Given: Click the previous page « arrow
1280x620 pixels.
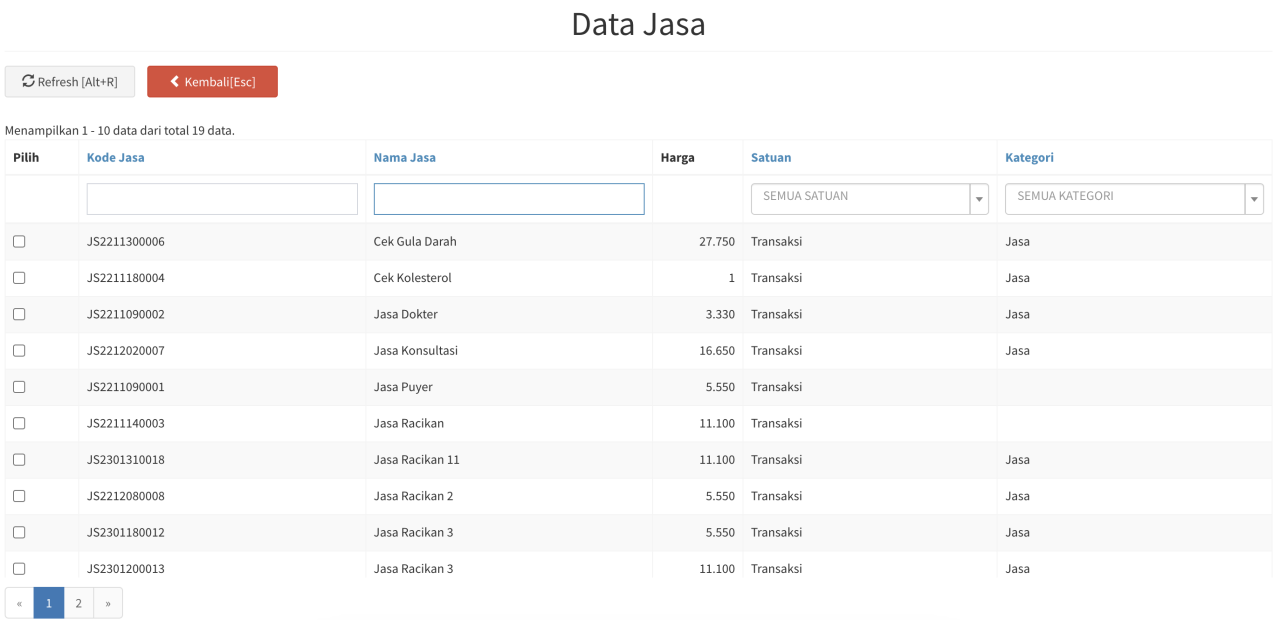Looking at the screenshot, I should tap(19, 603).
